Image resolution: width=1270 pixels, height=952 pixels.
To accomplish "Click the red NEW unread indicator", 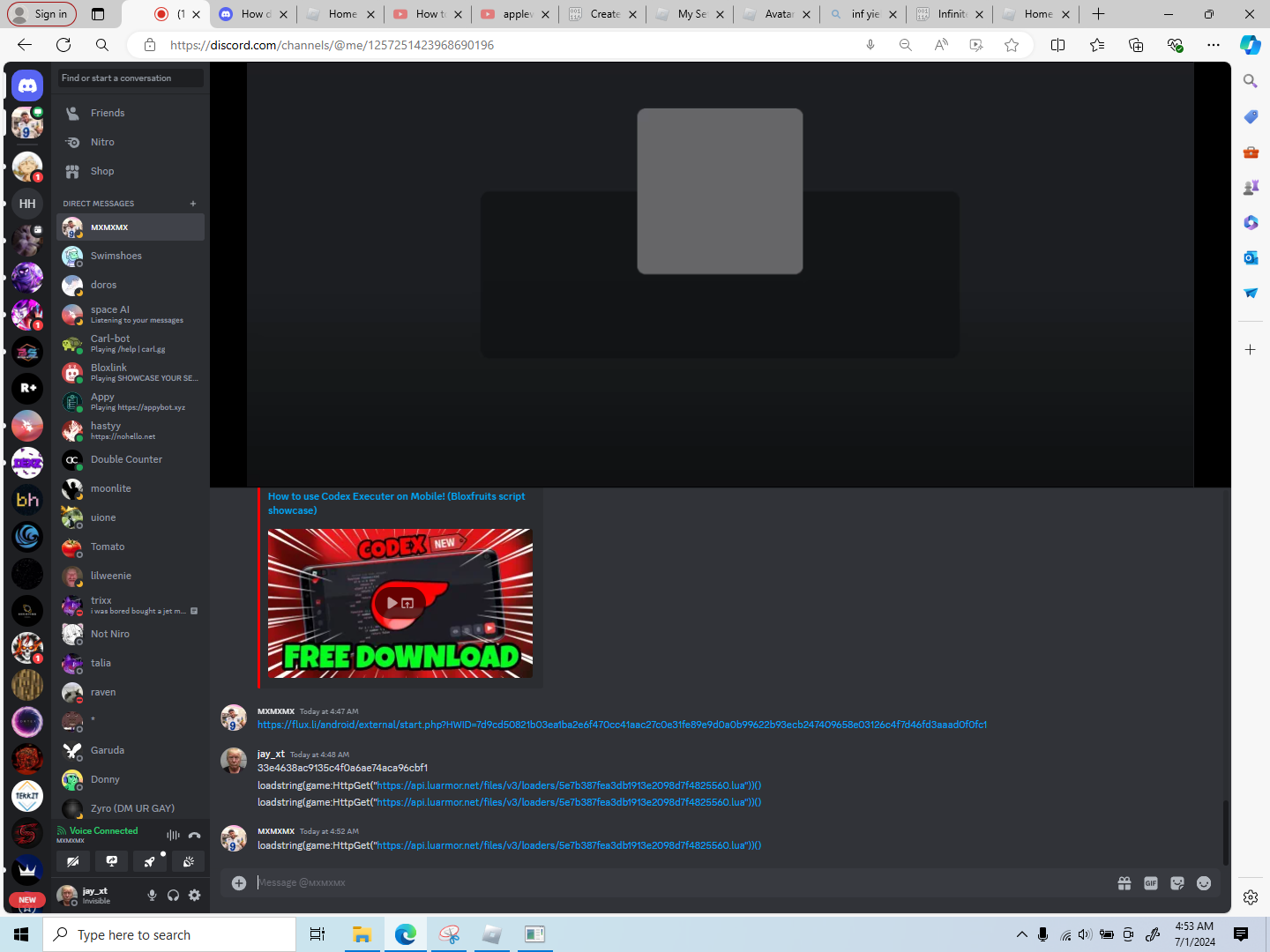I will (27, 900).
